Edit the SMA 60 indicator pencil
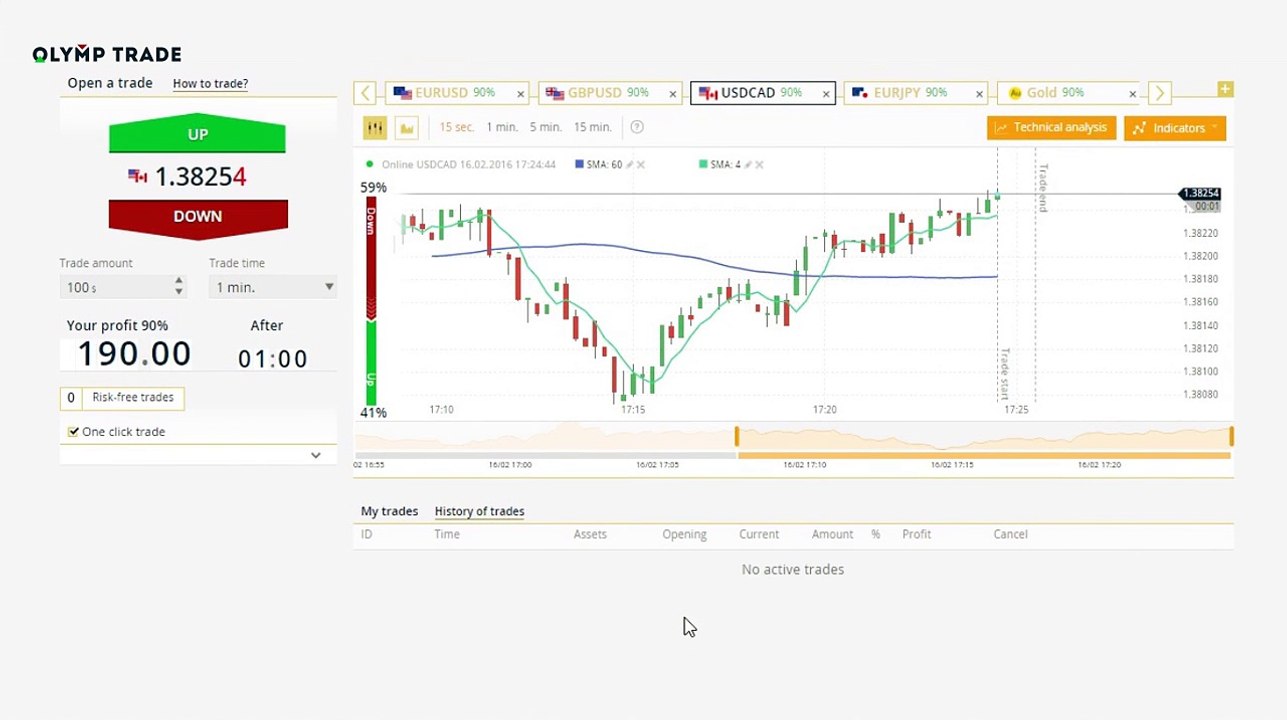The height and width of the screenshot is (720, 1287). click(x=630, y=164)
